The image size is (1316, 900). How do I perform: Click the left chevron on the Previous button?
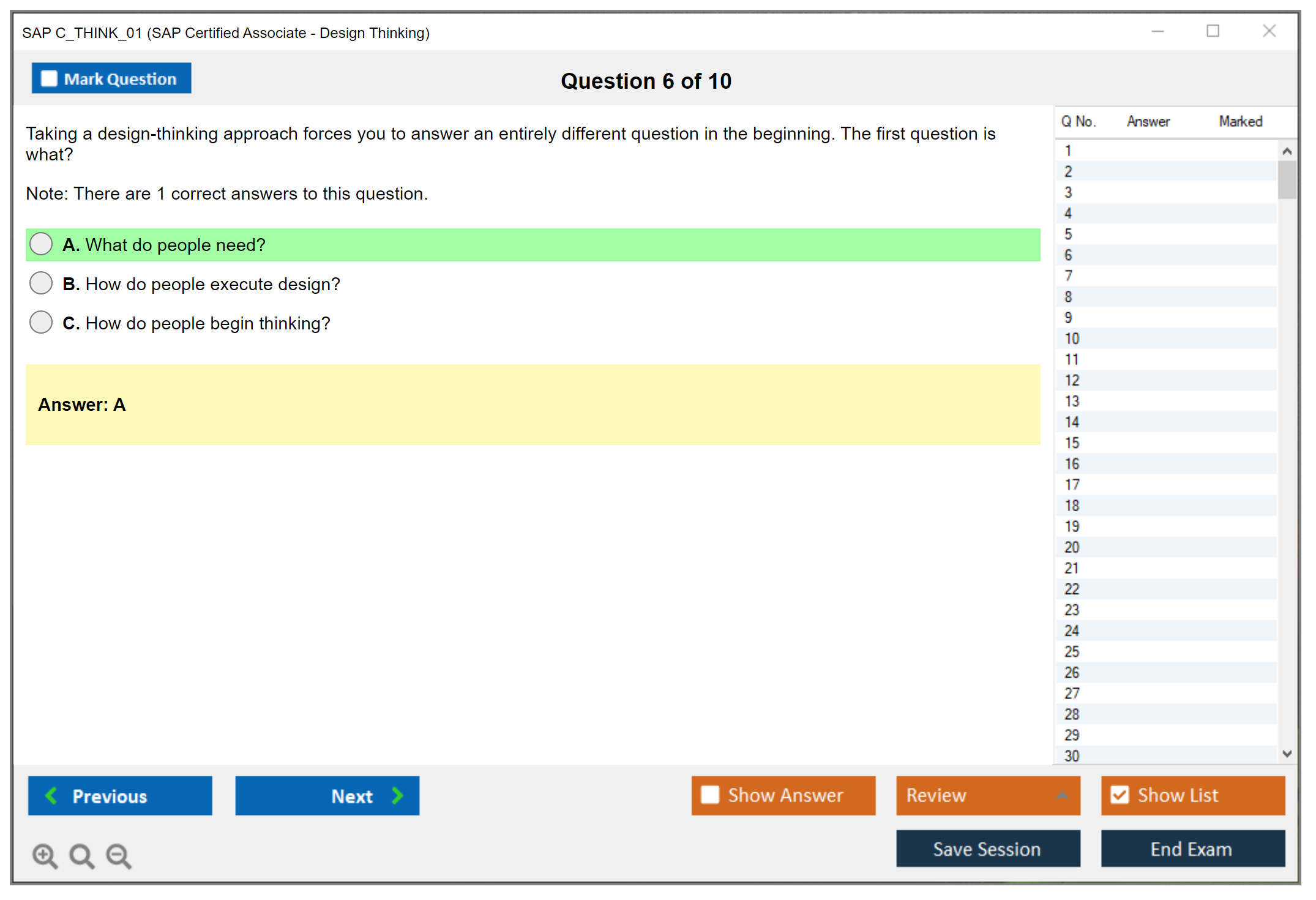[51, 795]
